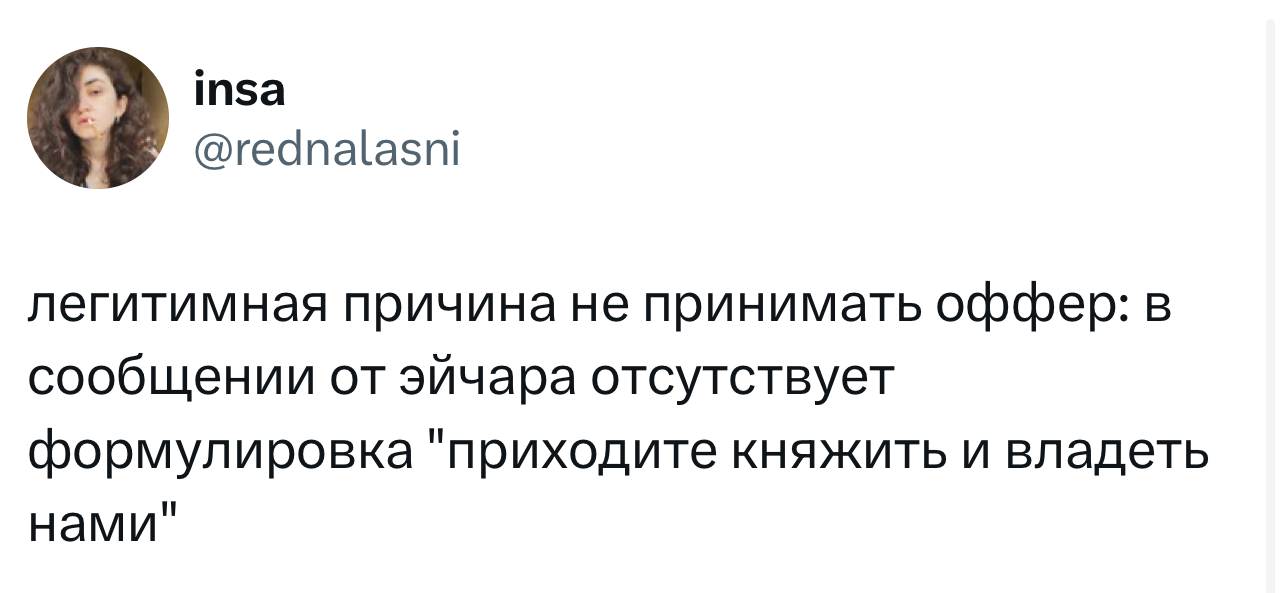
Task: Open the @rednalasni handle link
Action: tap(328, 151)
